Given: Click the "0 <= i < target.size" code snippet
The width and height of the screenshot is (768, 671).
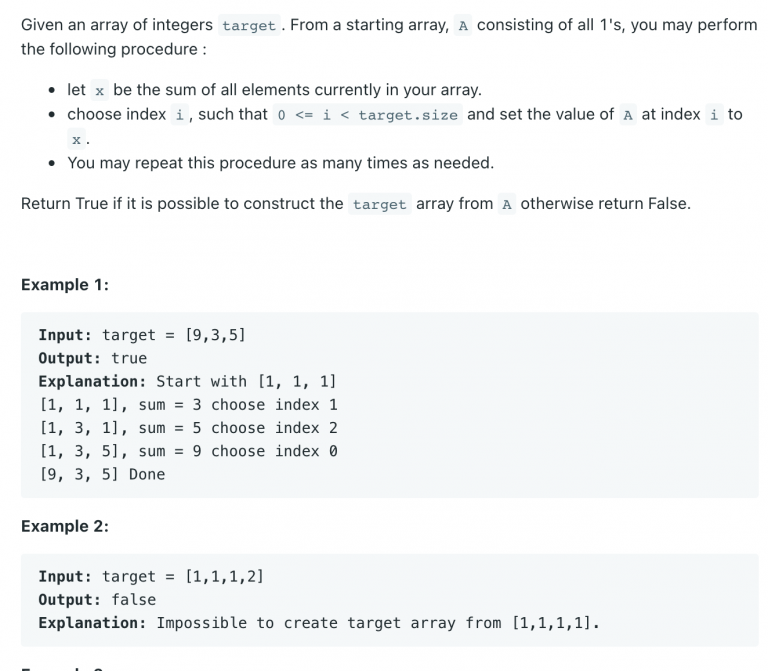Looking at the screenshot, I should pos(367,115).
